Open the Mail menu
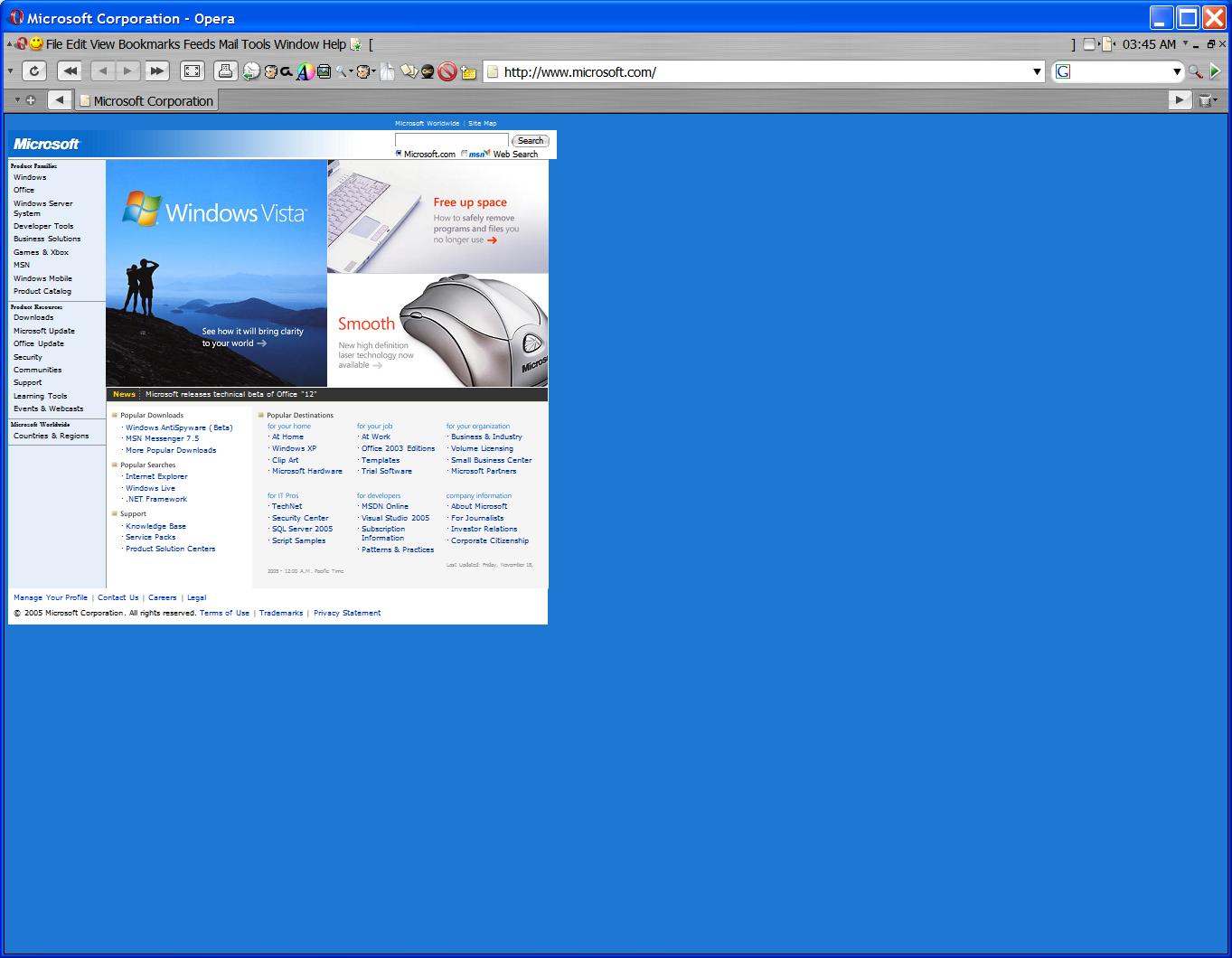 [228, 44]
